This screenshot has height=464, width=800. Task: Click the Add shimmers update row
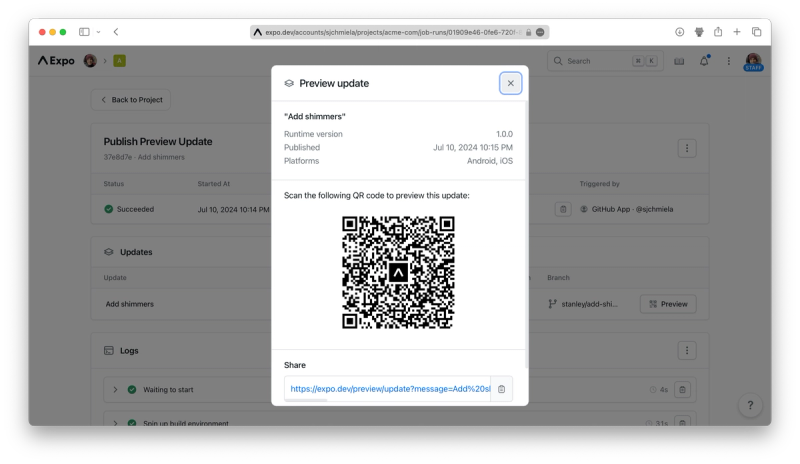click(130, 304)
